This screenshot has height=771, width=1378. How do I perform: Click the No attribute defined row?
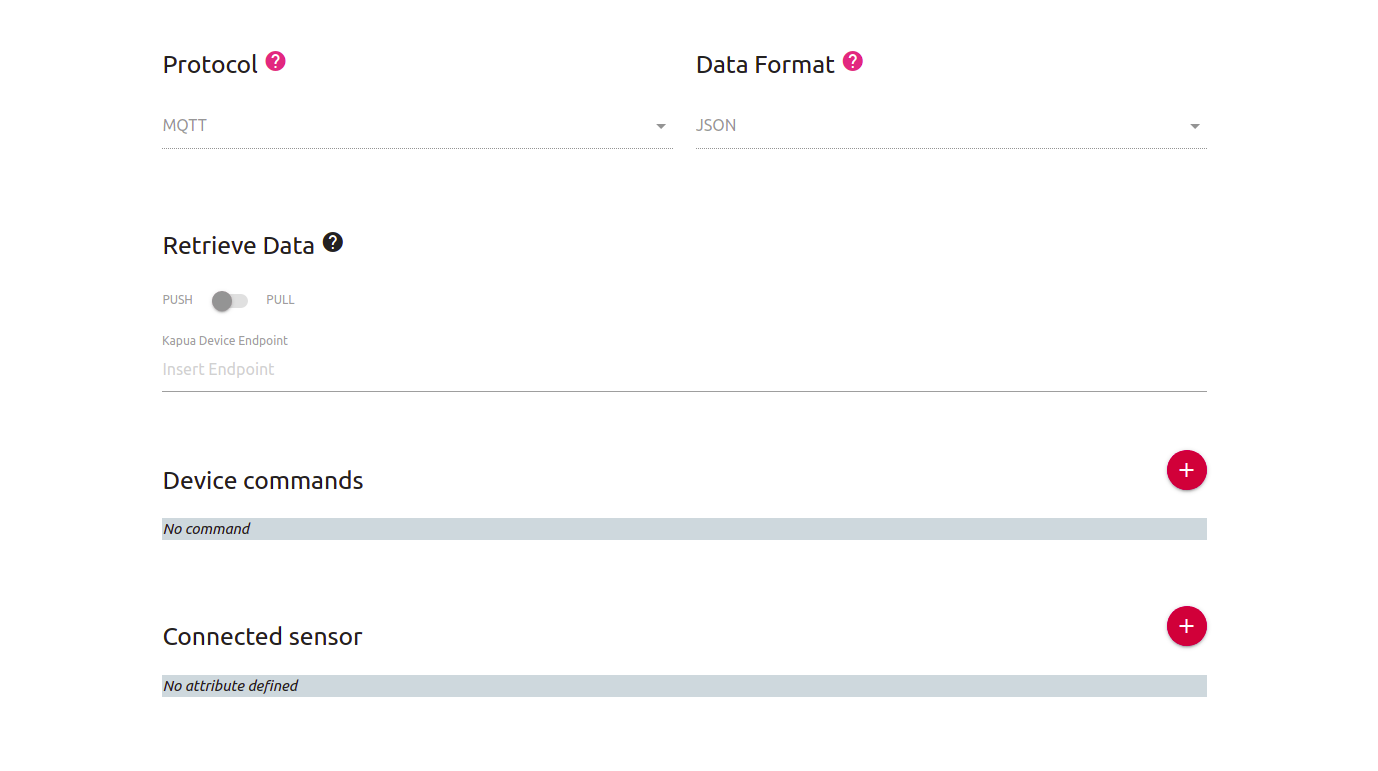pos(684,686)
